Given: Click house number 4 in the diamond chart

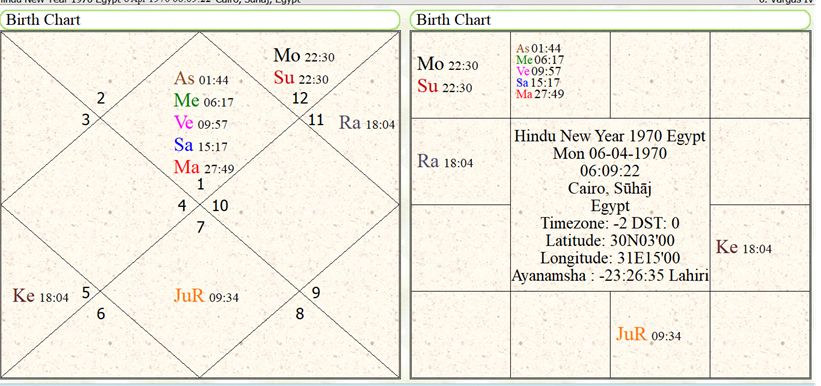Looking at the screenshot, I should 182,205.
